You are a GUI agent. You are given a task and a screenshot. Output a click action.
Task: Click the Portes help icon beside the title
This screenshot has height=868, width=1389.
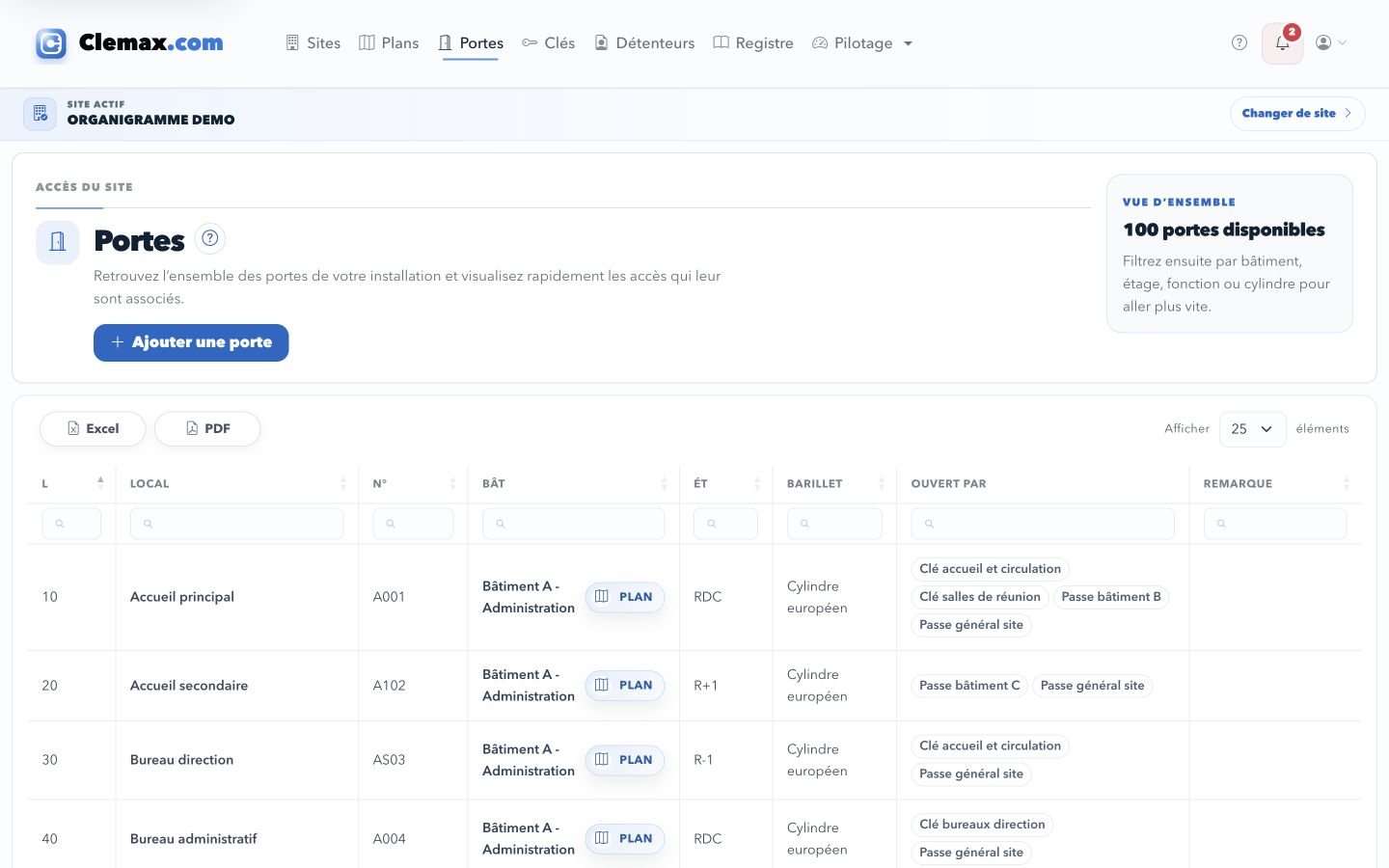(209, 238)
